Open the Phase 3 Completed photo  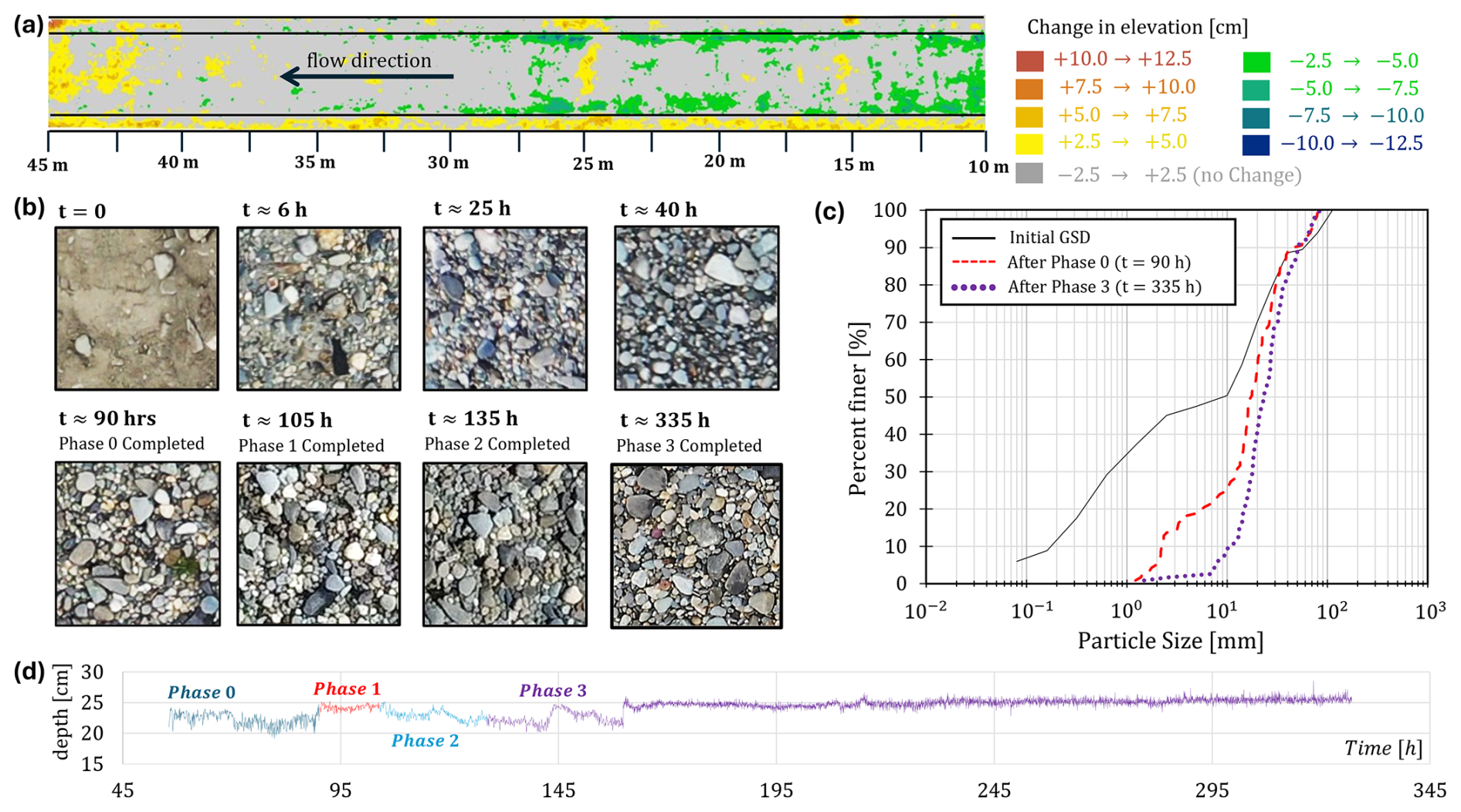coord(697,546)
